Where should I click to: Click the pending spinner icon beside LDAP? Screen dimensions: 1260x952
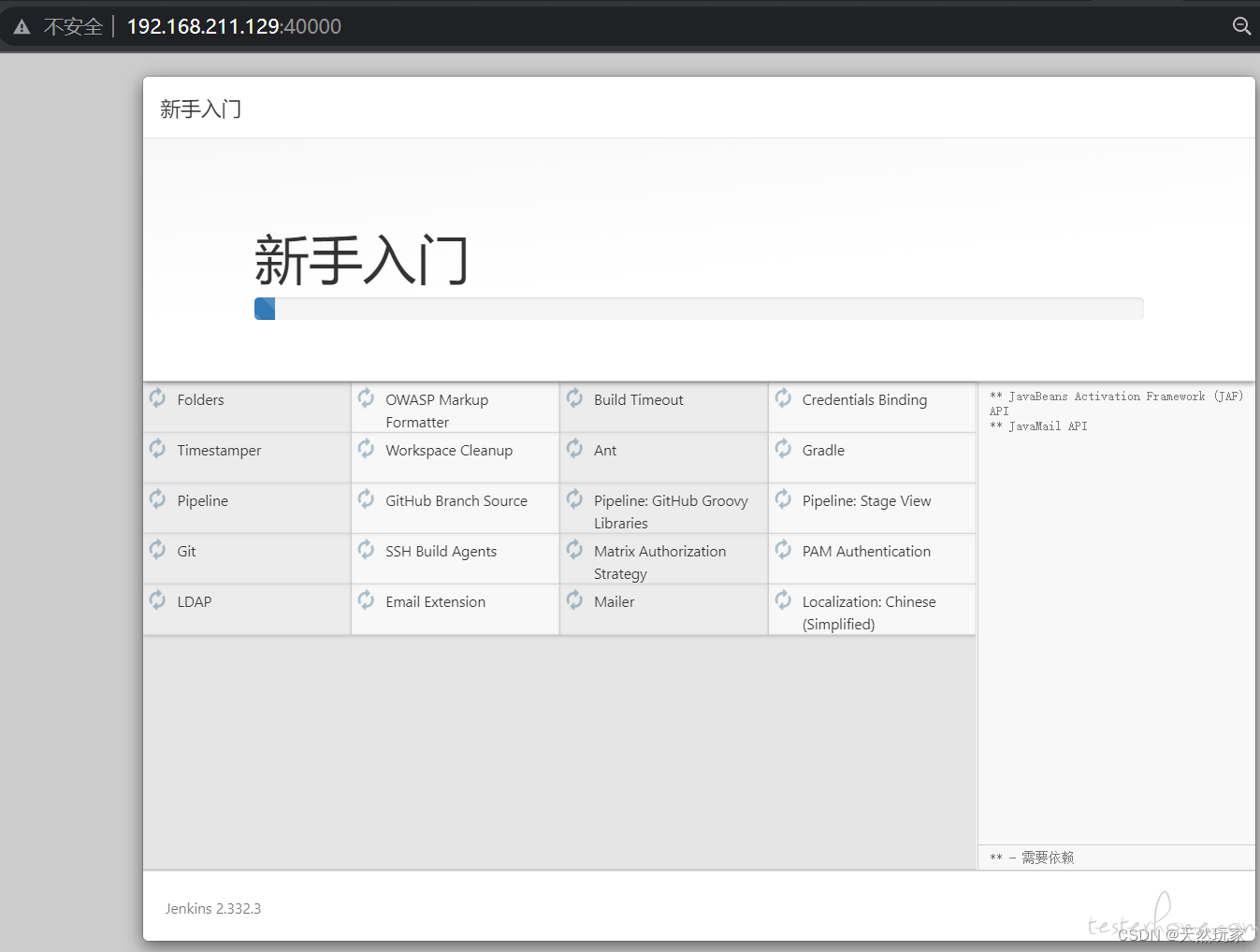158,599
